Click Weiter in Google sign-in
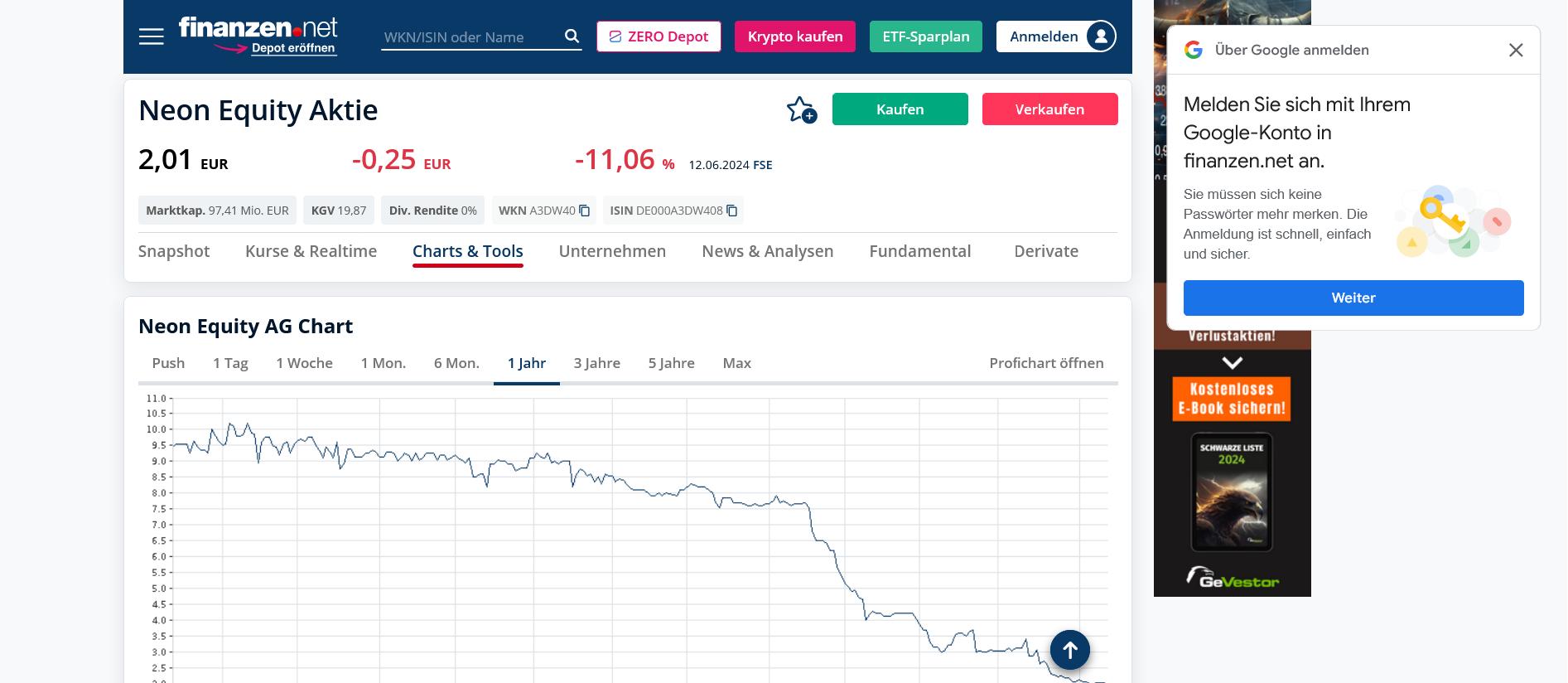This screenshot has width=1568, height=683. click(1353, 298)
